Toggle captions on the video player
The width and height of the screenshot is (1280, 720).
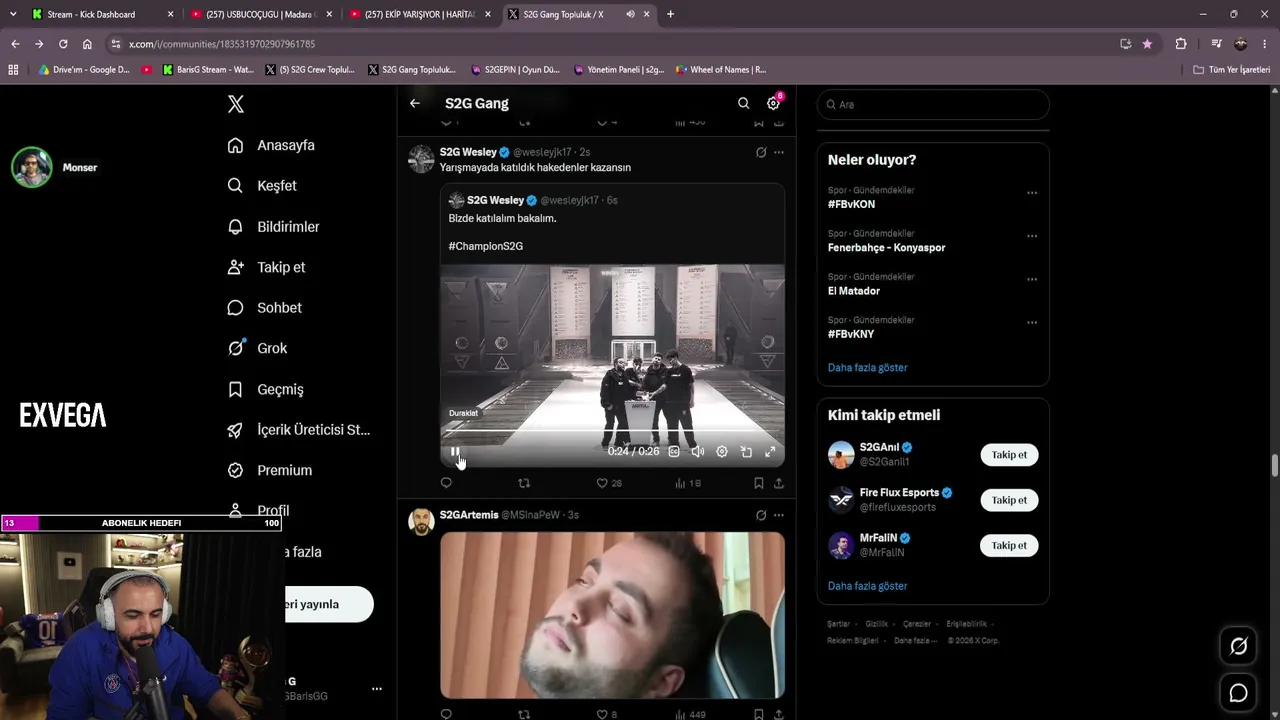click(674, 452)
